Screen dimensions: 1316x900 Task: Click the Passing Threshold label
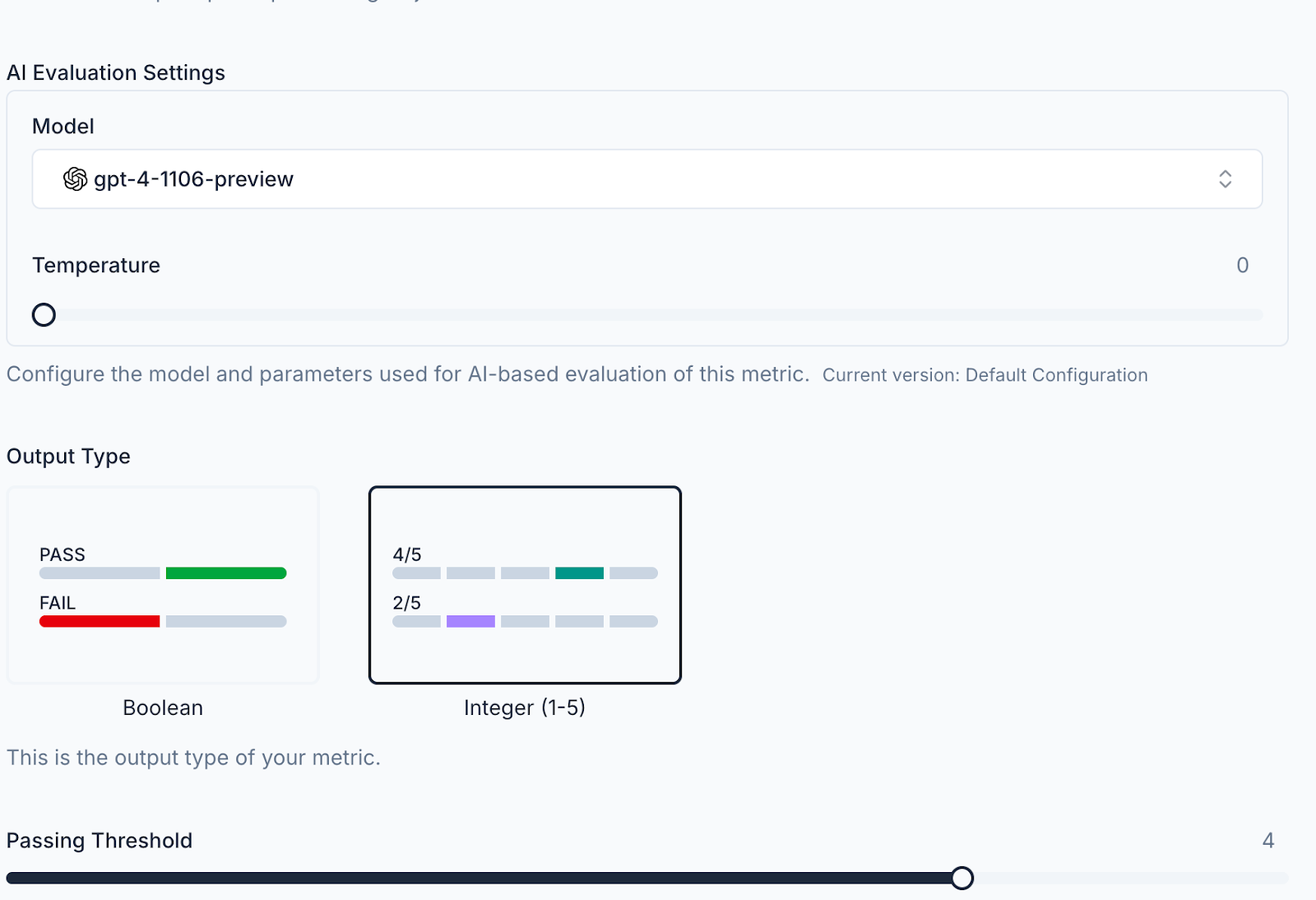[x=99, y=840]
